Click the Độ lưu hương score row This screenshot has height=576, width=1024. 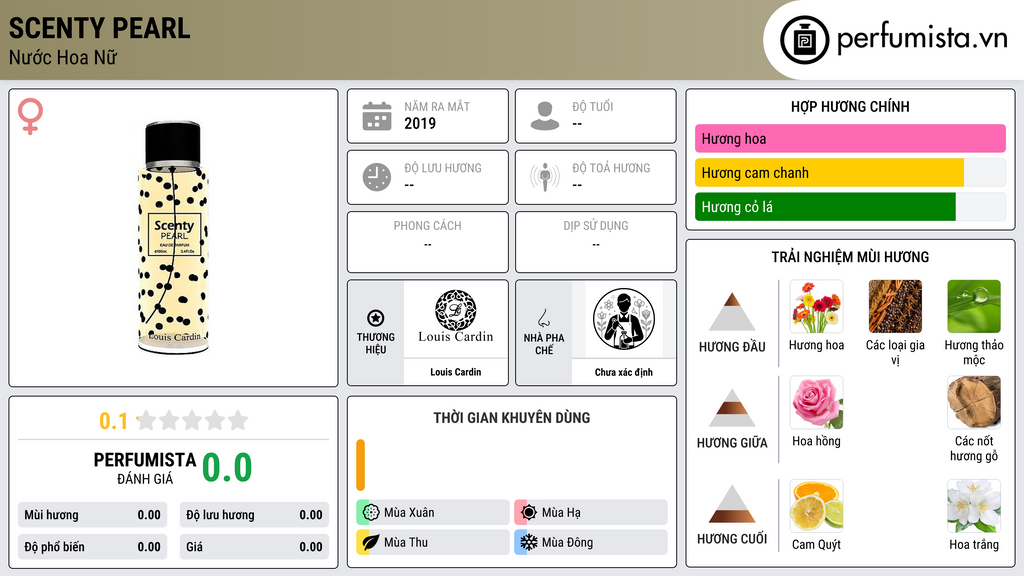(254, 515)
